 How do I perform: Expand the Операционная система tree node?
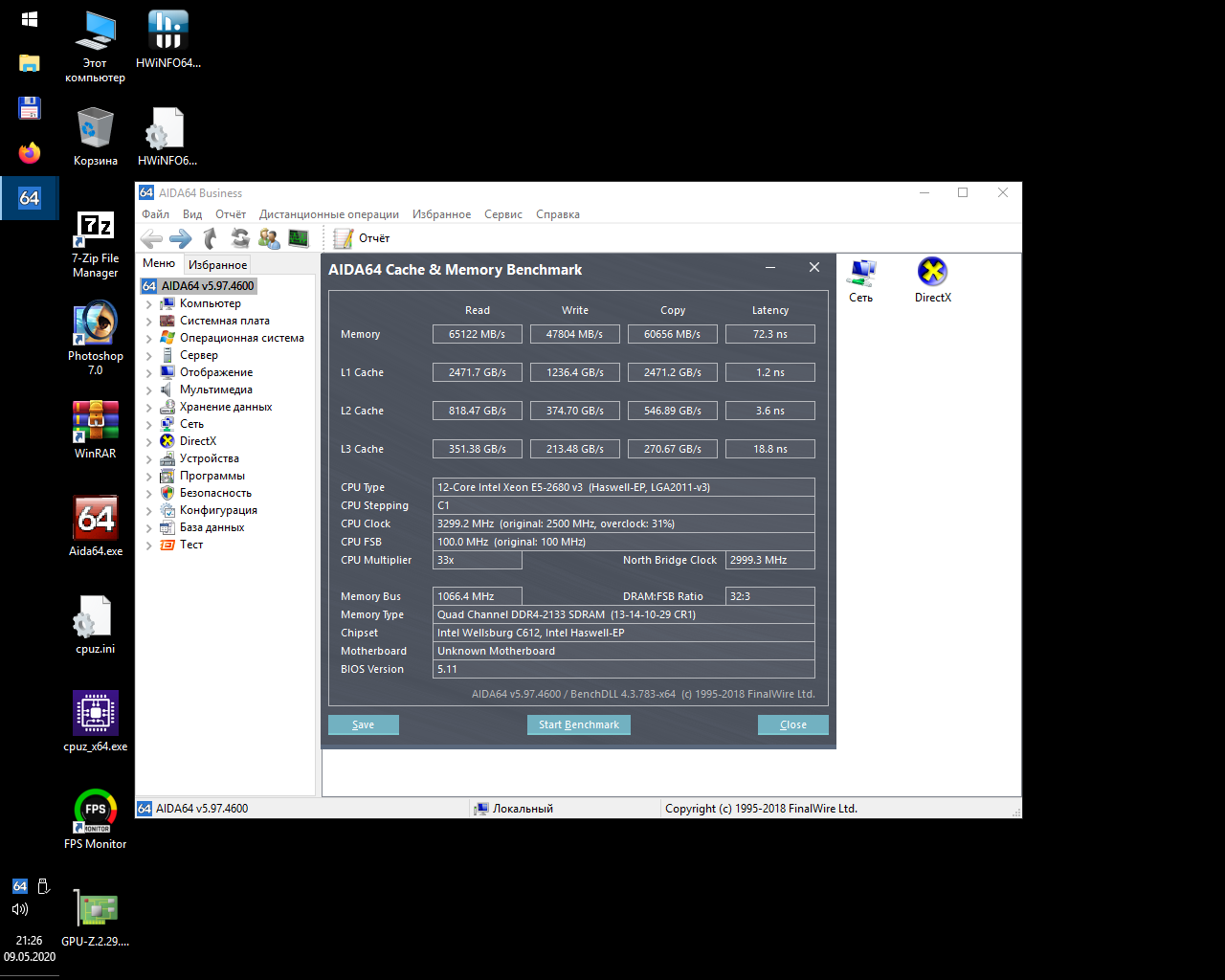point(148,338)
